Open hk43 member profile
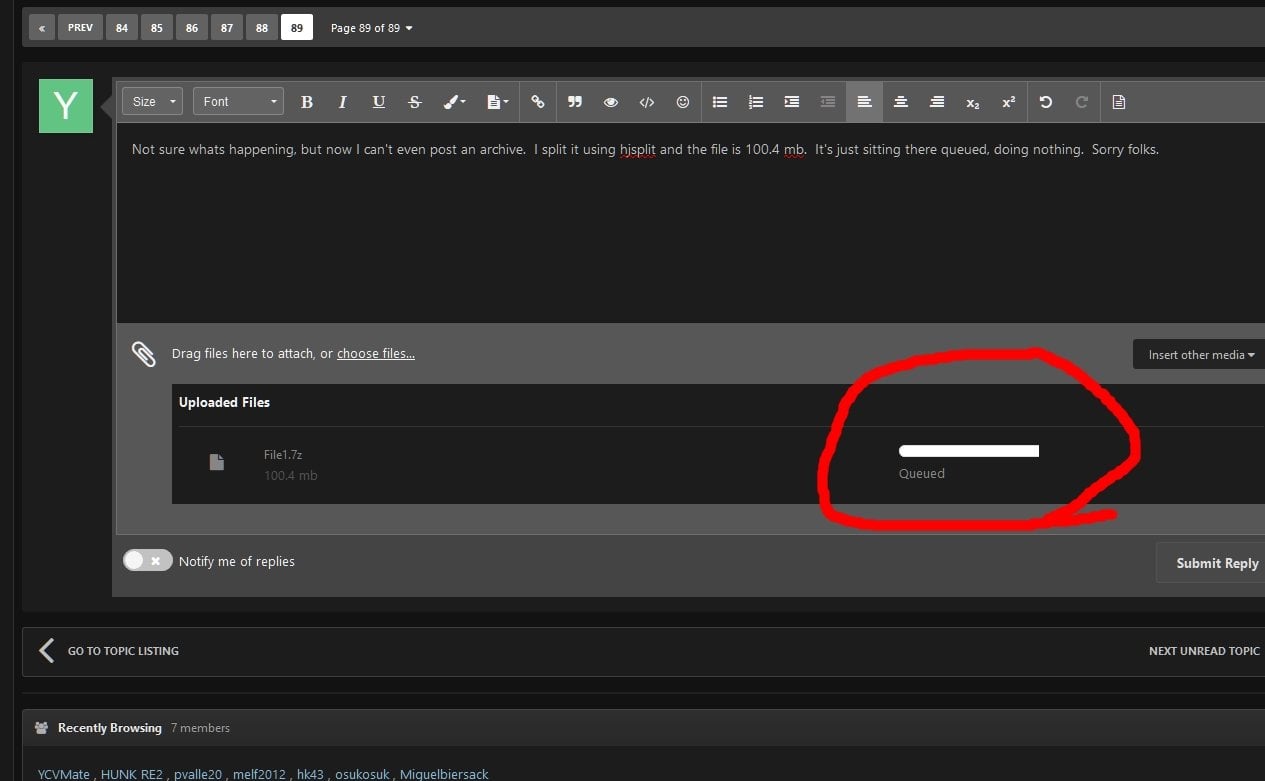The height and width of the screenshot is (781, 1265). click(x=310, y=774)
